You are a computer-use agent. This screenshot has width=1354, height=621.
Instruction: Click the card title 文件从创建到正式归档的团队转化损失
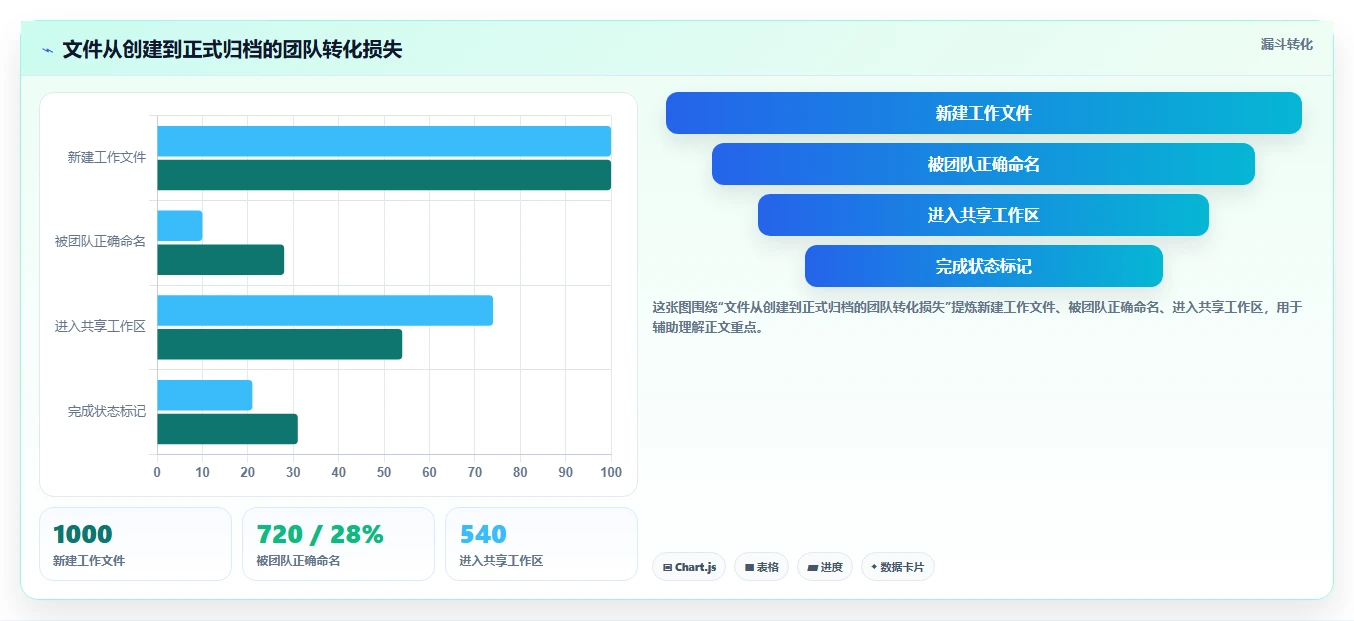pyautogui.click(x=232, y=50)
